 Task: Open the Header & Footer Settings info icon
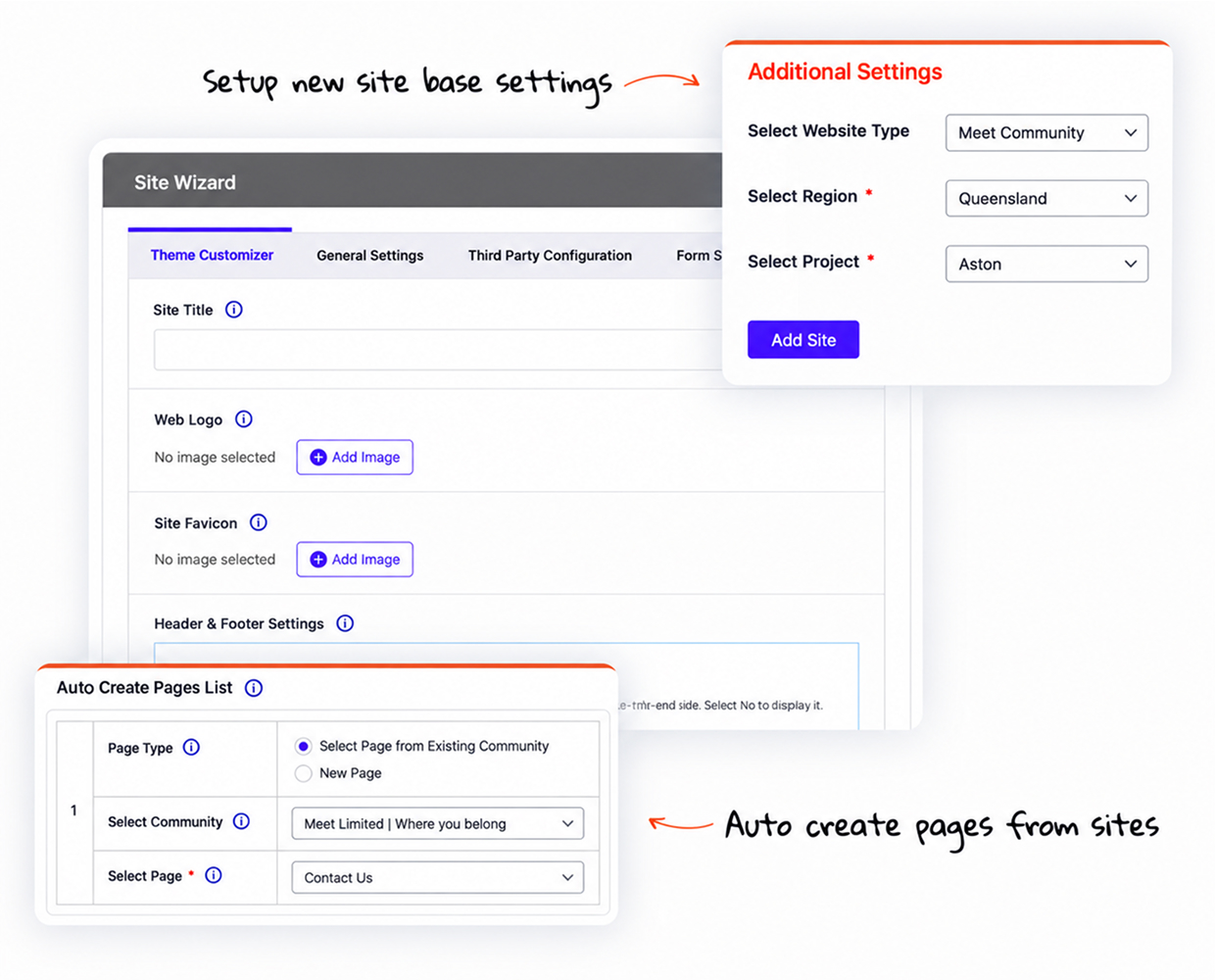point(345,623)
